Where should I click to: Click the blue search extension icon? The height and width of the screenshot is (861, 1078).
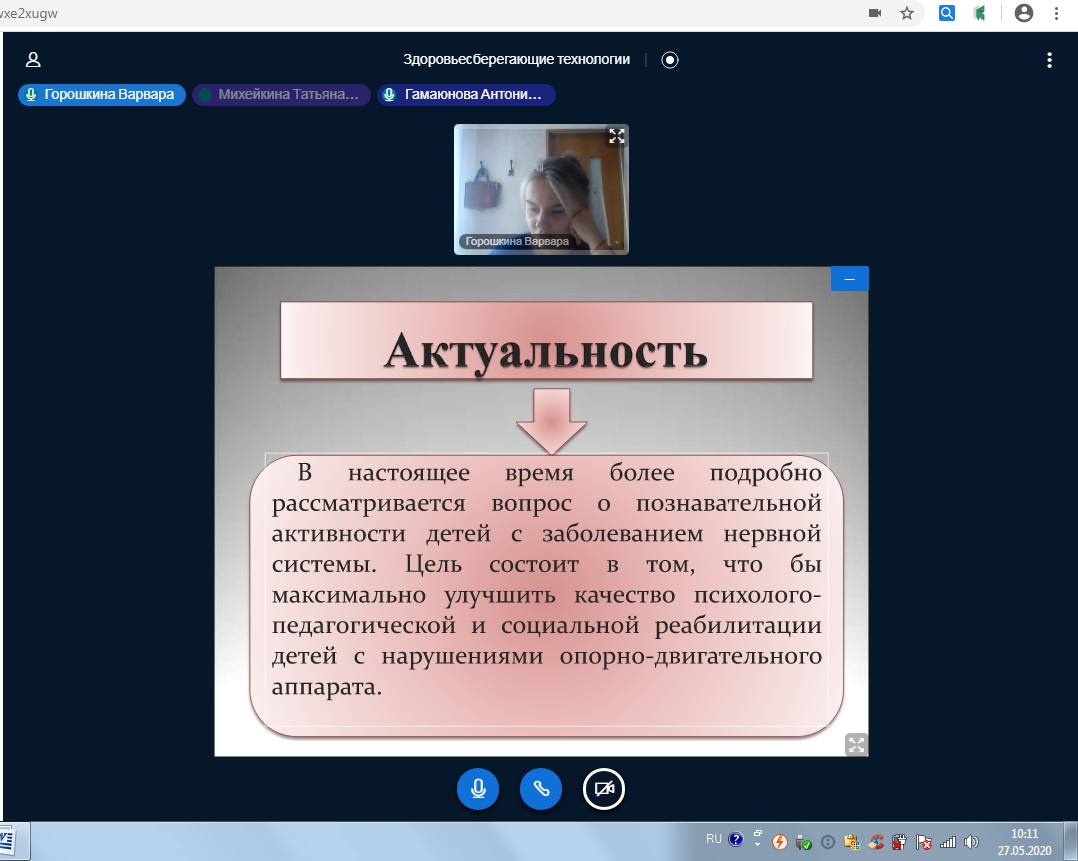coord(946,13)
